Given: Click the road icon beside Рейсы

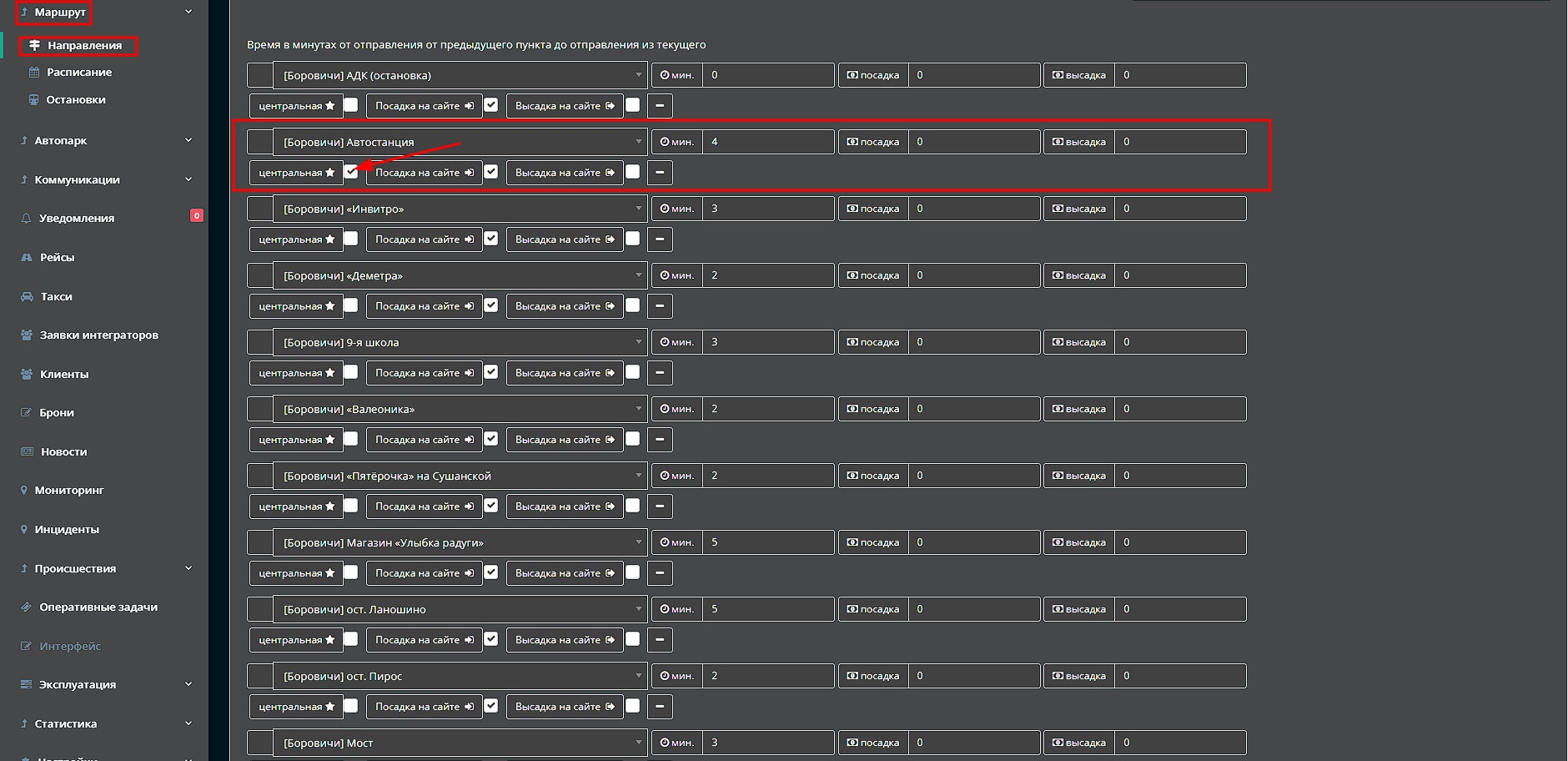Looking at the screenshot, I should click(27, 258).
